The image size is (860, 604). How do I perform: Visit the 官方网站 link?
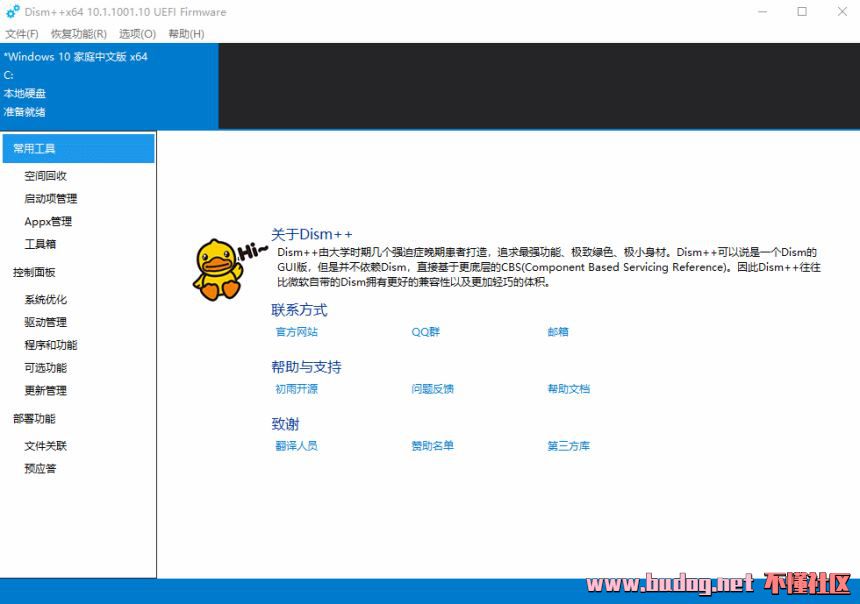(296, 332)
